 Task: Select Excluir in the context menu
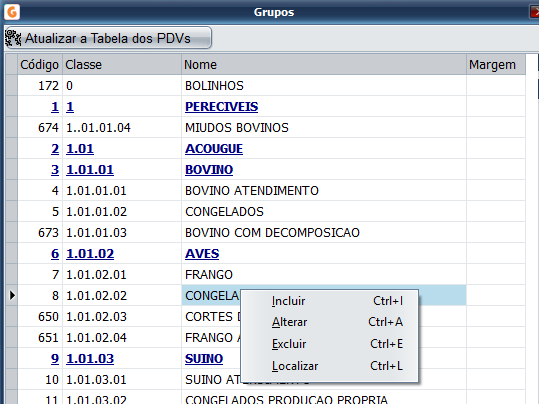pos(329,344)
